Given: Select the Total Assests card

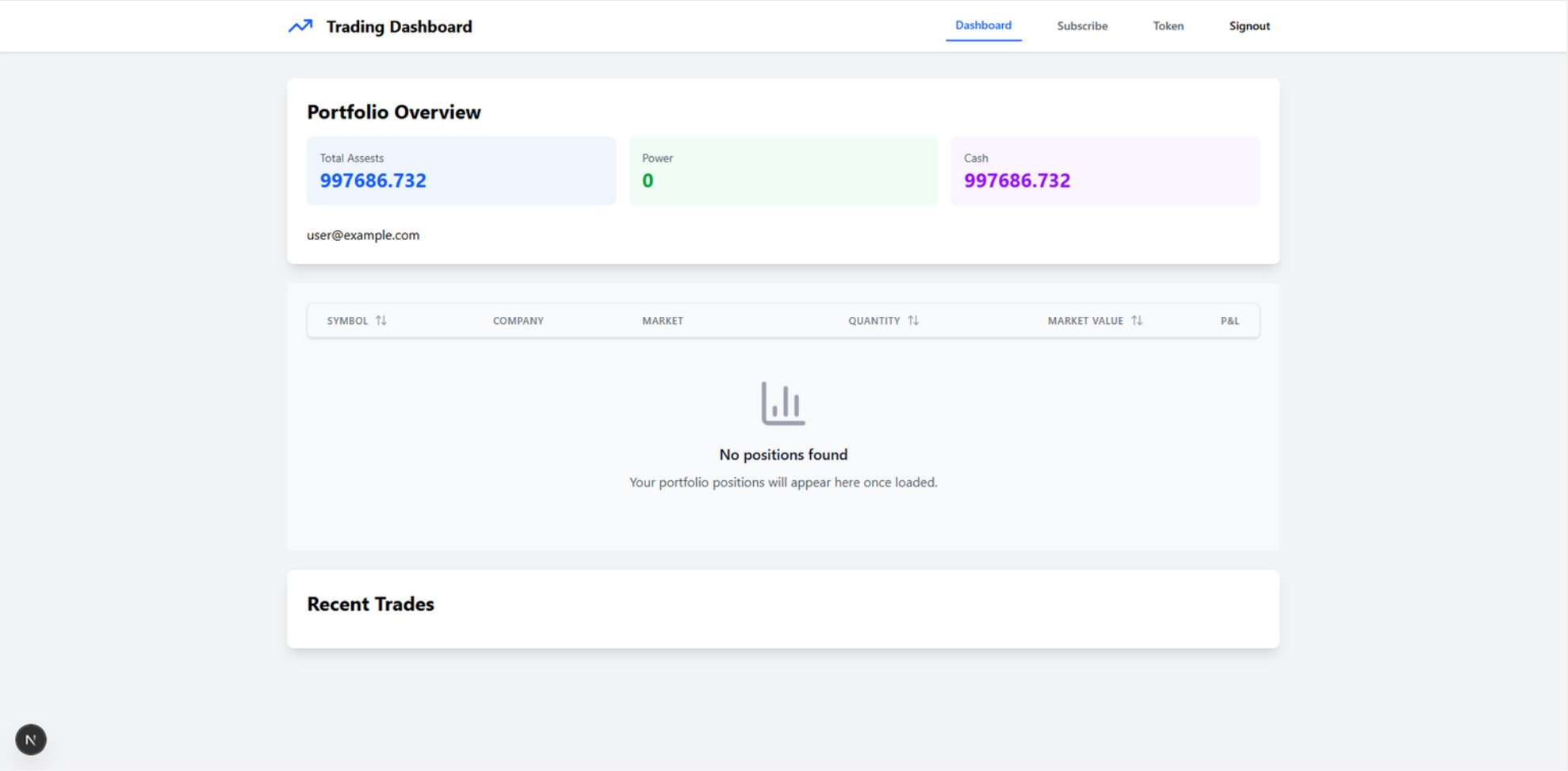Looking at the screenshot, I should tap(461, 170).
